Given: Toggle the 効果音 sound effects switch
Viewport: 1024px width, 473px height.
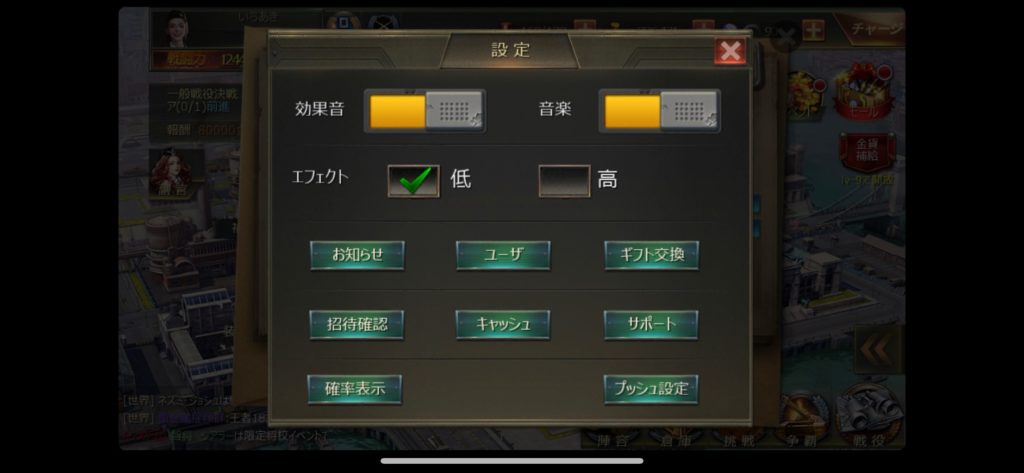Looking at the screenshot, I should click(x=424, y=111).
